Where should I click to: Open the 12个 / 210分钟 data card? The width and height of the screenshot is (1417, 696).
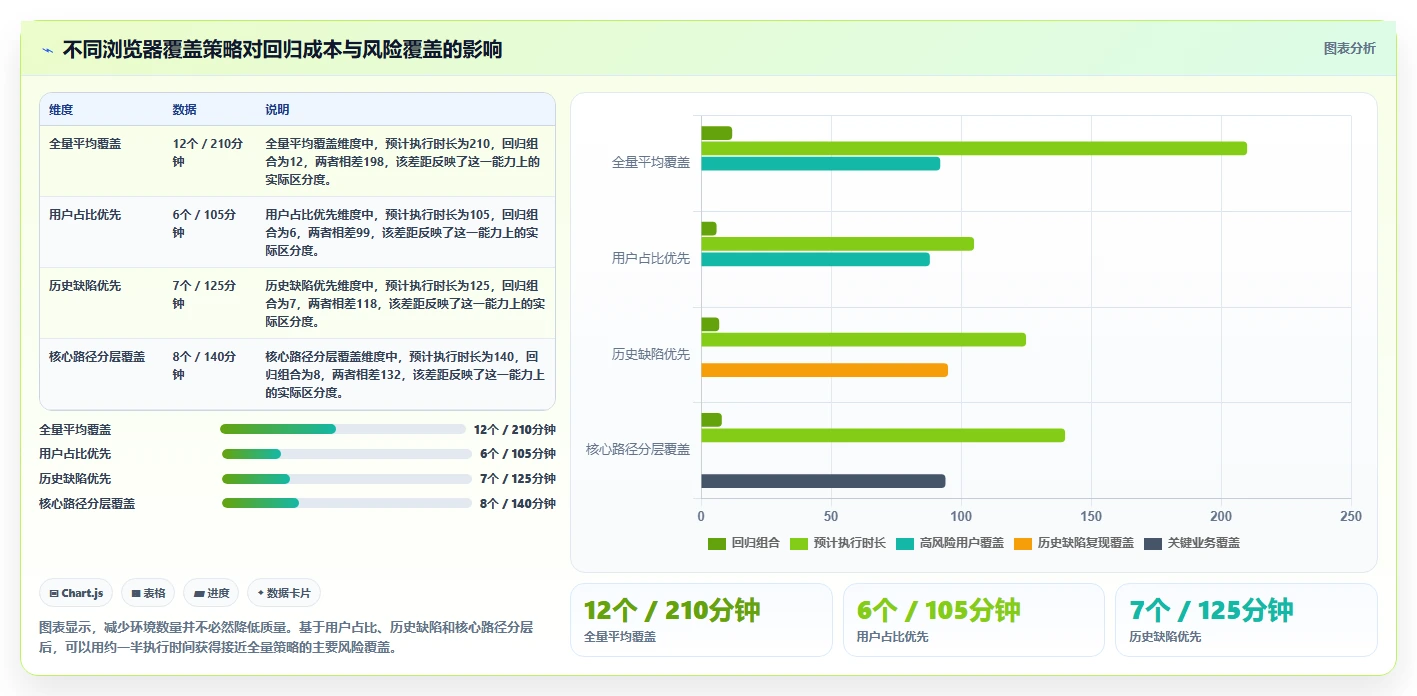pyautogui.click(x=701, y=620)
